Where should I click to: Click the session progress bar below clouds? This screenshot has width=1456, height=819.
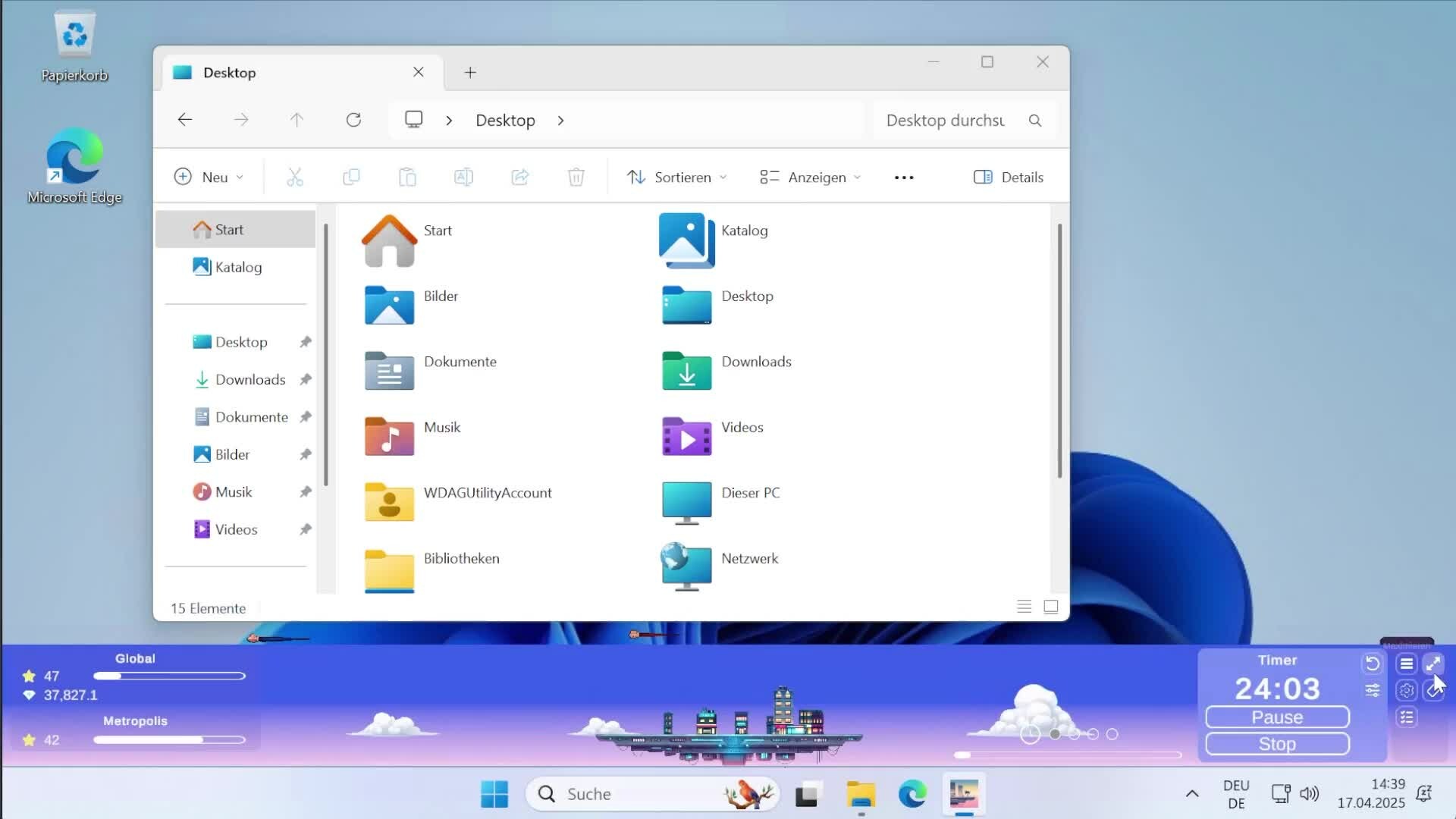pyautogui.click(x=1068, y=755)
